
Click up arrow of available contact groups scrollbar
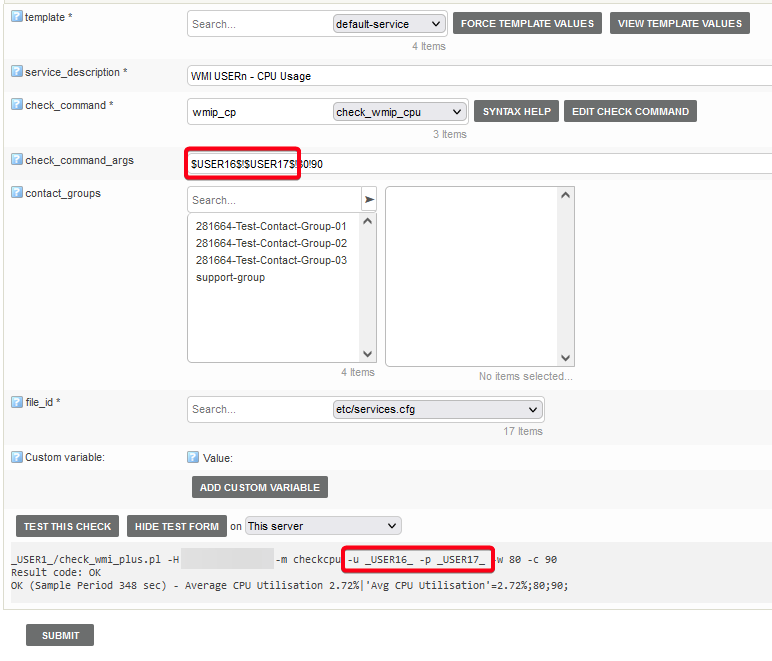point(367,221)
